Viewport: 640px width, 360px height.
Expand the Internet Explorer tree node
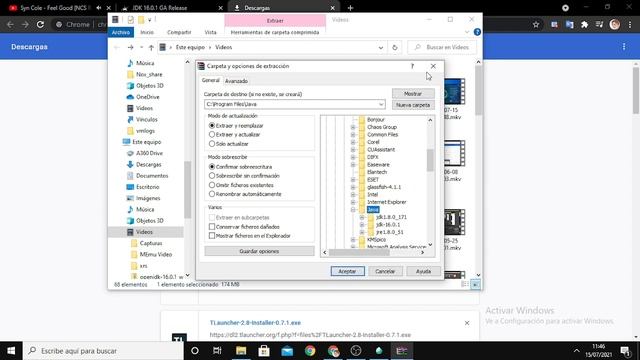click(x=353, y=202)
